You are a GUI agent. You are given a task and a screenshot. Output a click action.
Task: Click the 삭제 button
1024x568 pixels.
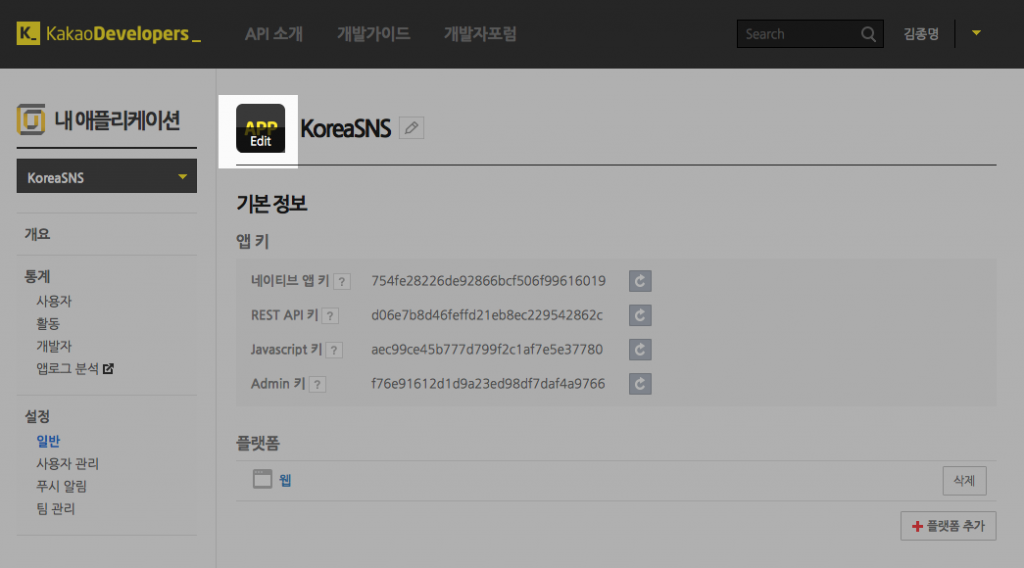click(965, 481)
